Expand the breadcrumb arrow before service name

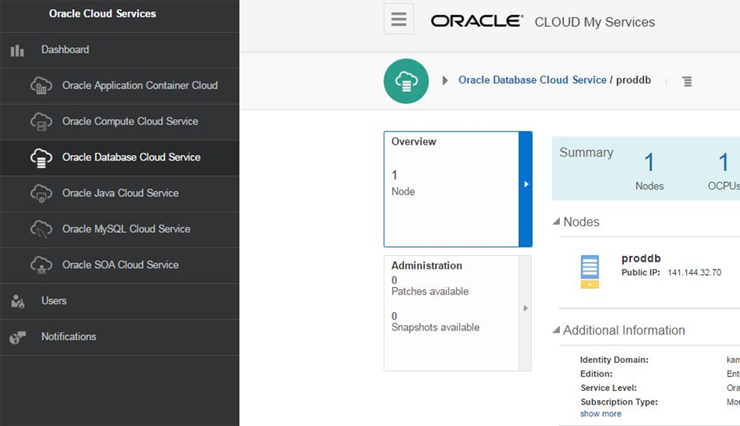pos(445,80)
